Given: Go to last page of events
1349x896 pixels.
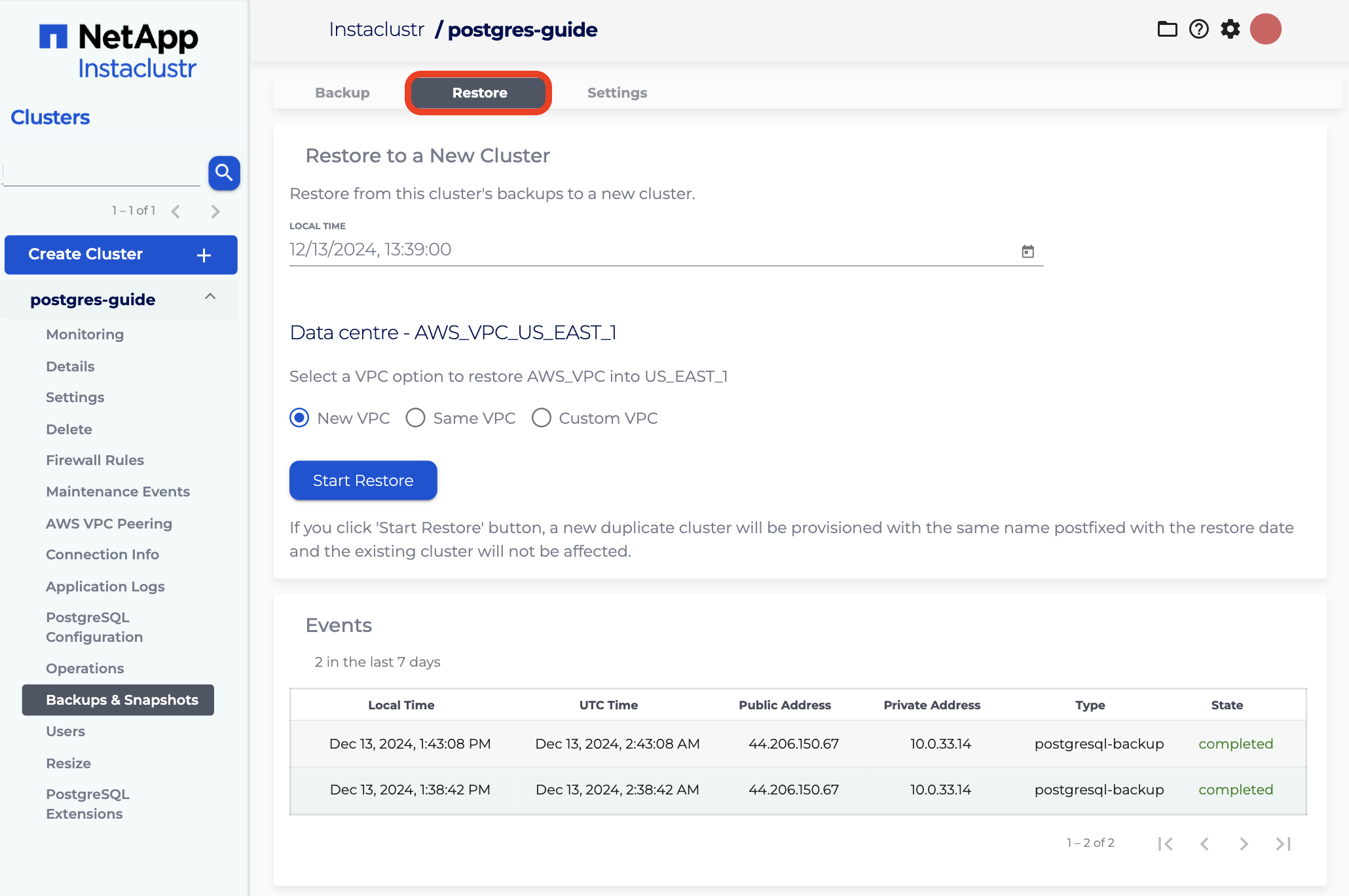Looking at the screenshot, I should point(1283,844).
